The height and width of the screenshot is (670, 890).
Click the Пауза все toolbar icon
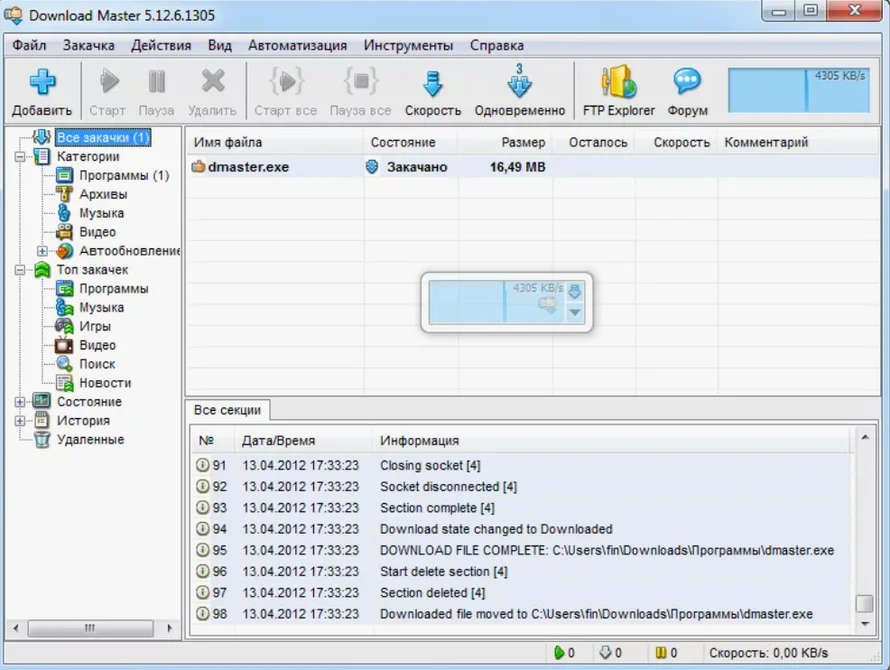pos(361,82)
